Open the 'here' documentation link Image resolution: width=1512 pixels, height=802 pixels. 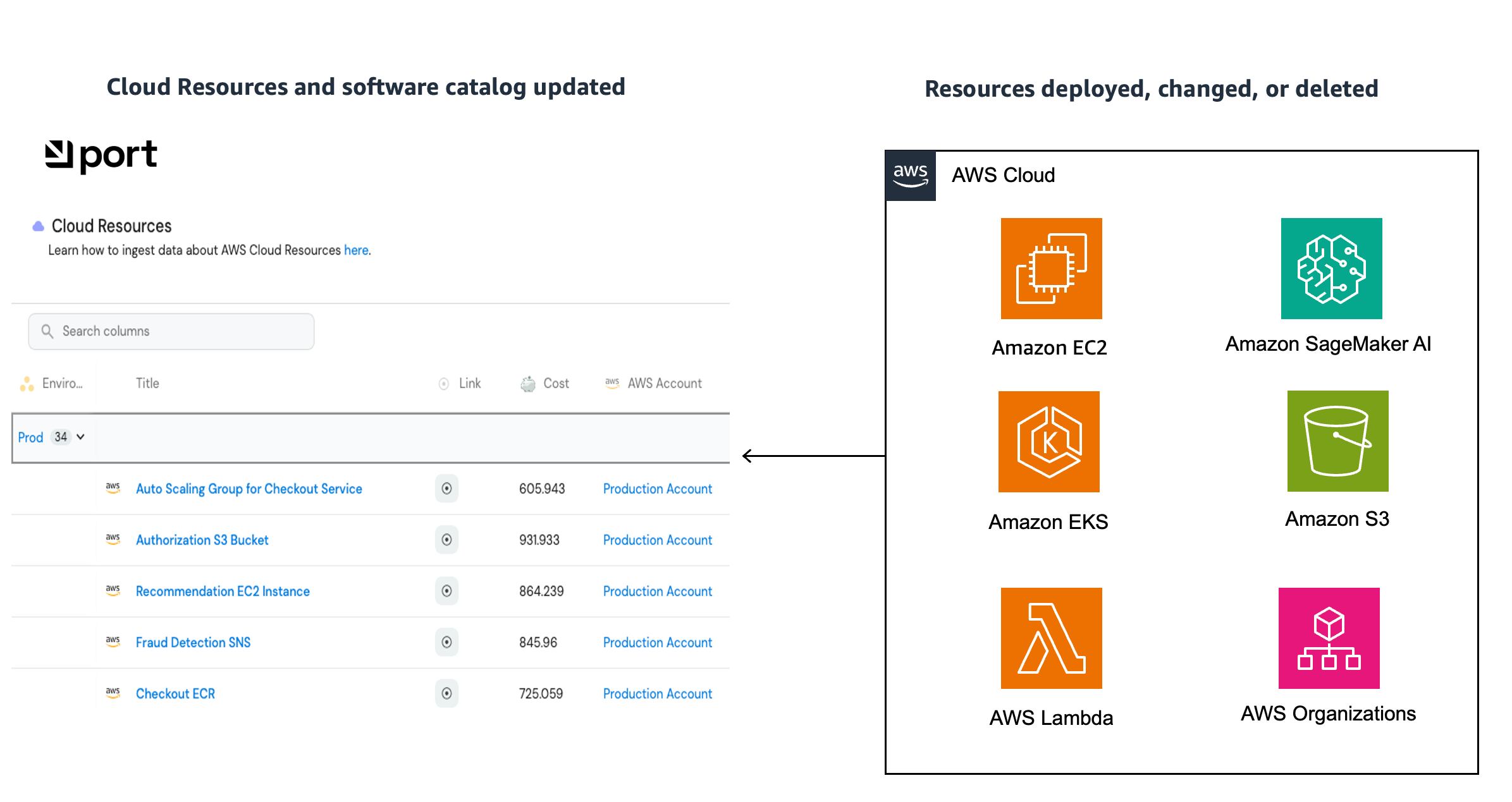[356, 250]
